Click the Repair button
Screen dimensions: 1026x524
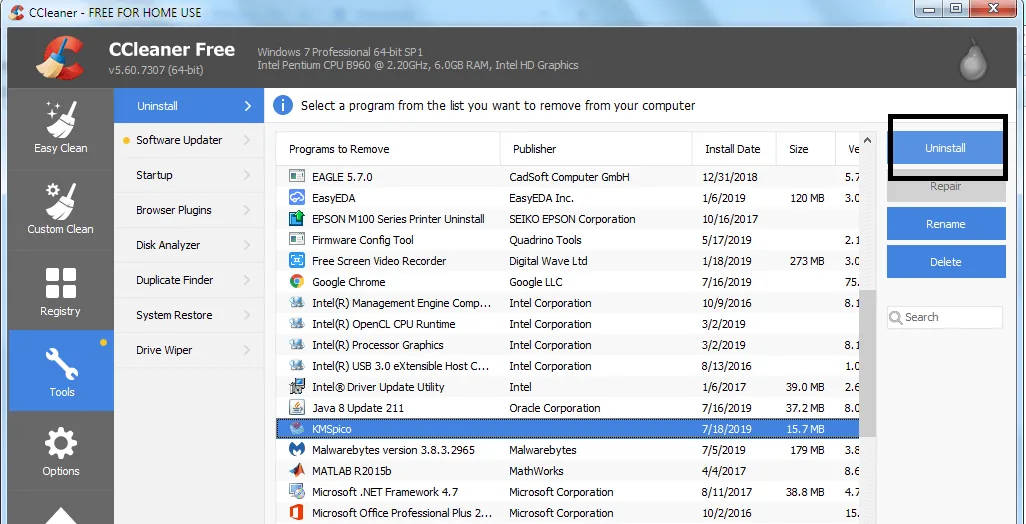point(946,186)
